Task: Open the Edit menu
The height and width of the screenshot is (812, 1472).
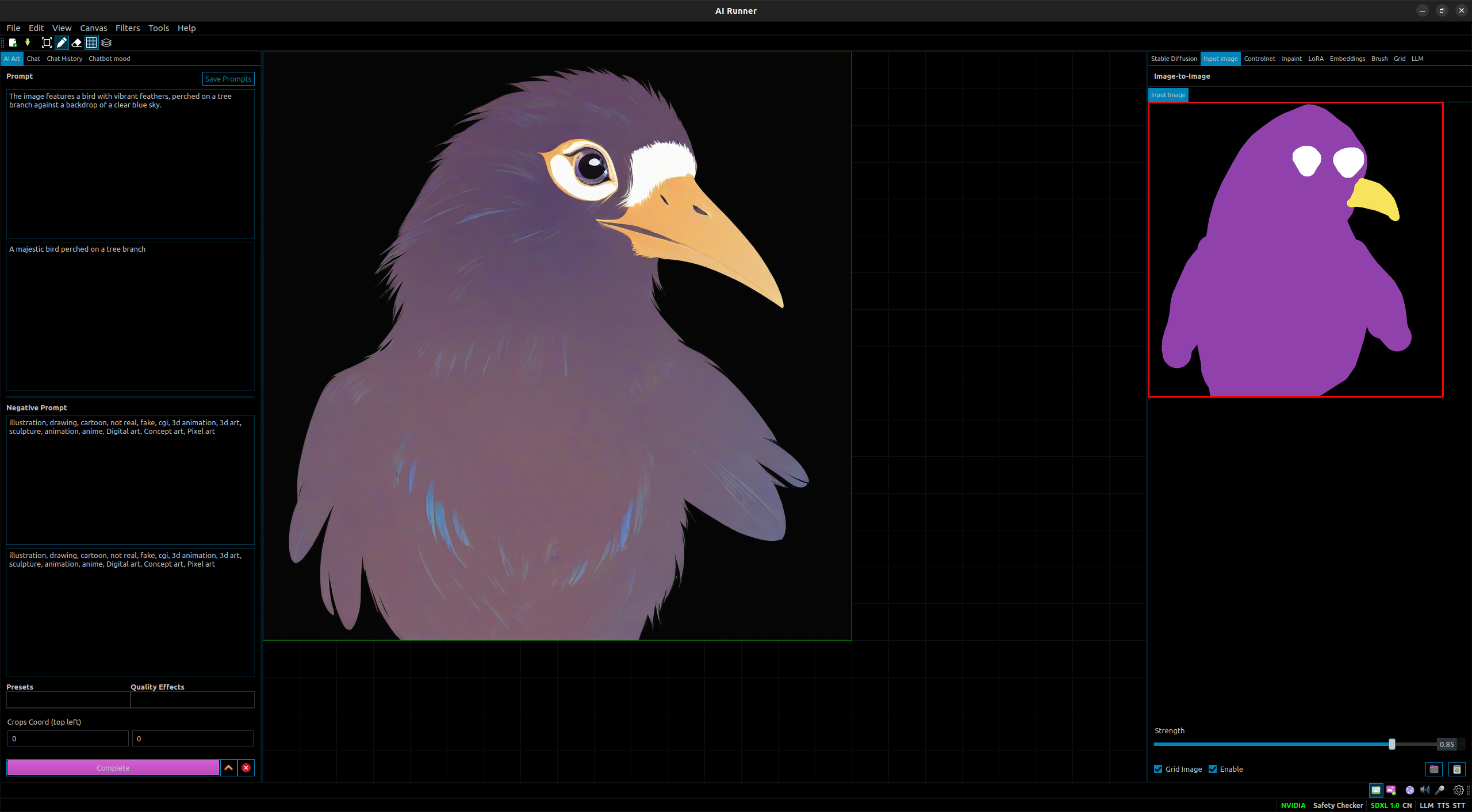Action: 36,28
